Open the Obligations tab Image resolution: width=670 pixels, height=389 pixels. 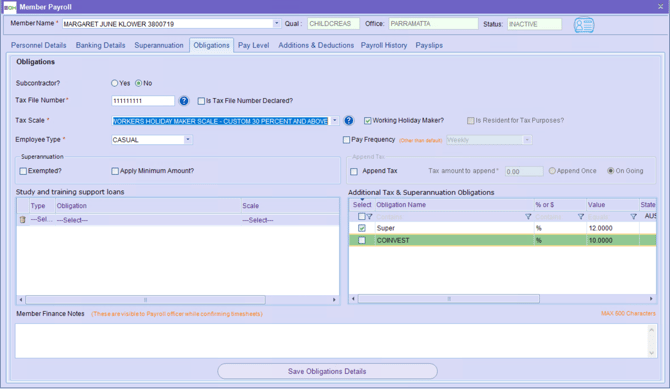212,45
